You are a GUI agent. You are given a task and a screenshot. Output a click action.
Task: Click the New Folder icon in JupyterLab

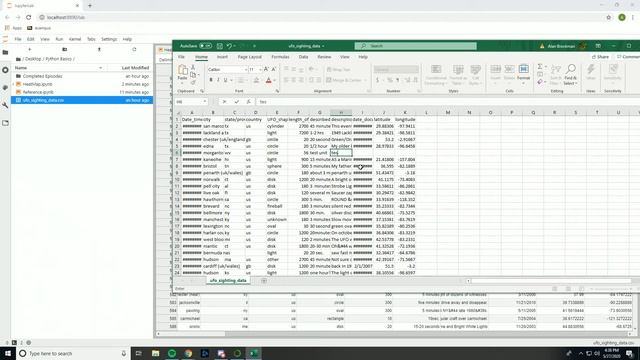pyautogui.click(x=64, y=49)
